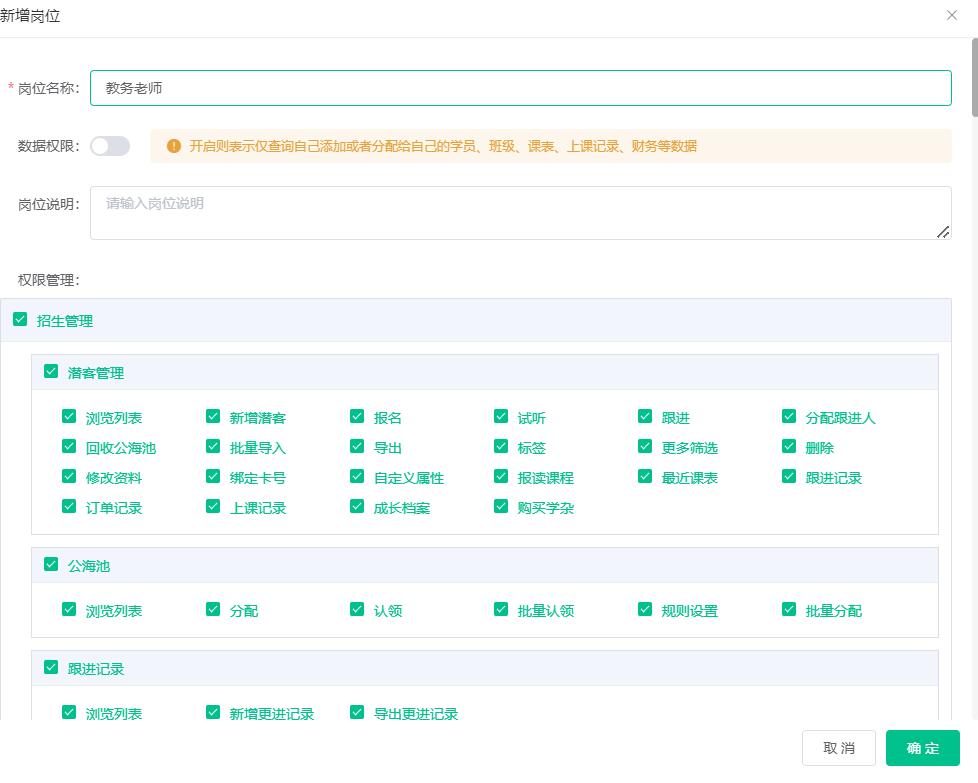Screen dimensions: 978x783
Task: Uncheck the 报名 checkbox
Action: (x=357, y=417)
